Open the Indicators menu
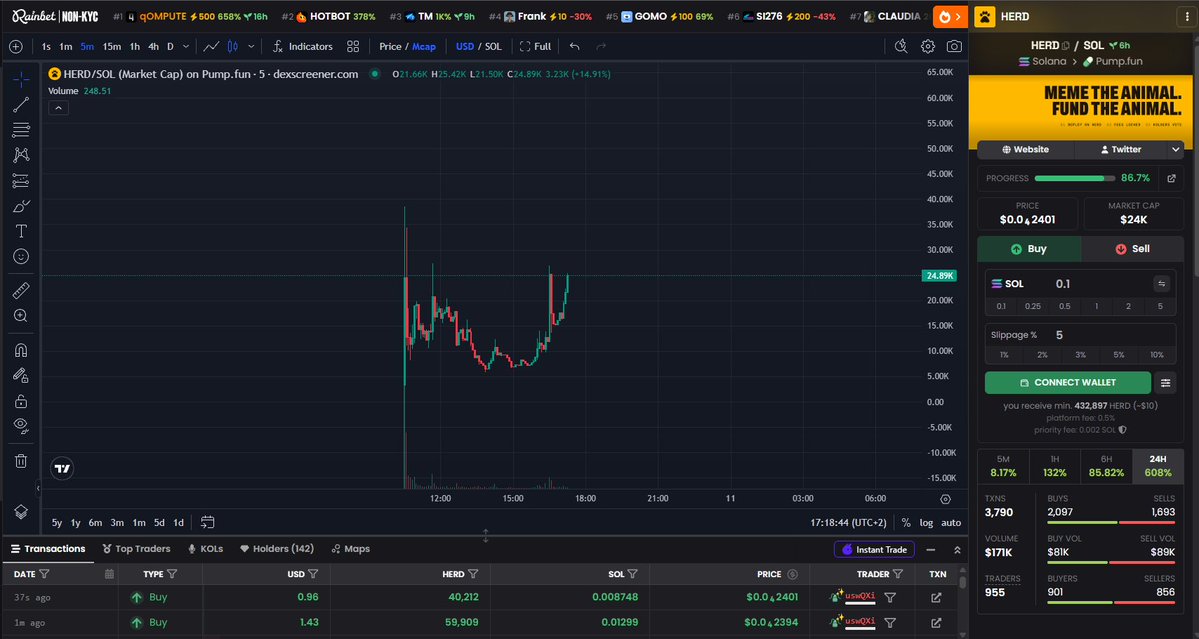Screen dimensions: 1199x639 303,47
